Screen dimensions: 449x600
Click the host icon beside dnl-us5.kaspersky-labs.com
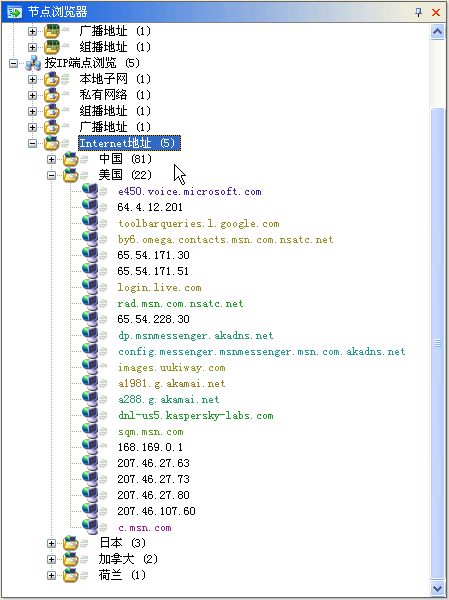(90, 415)
